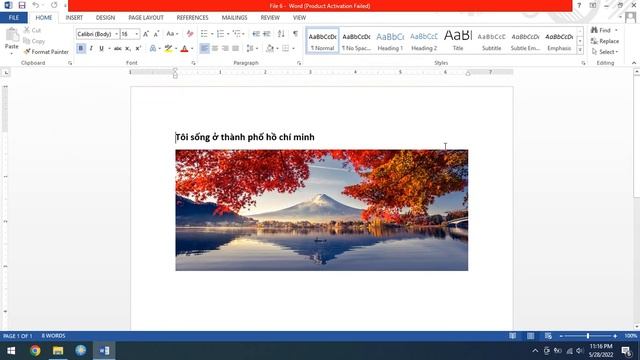Click the word count in status bar

[x=53, y=336]
